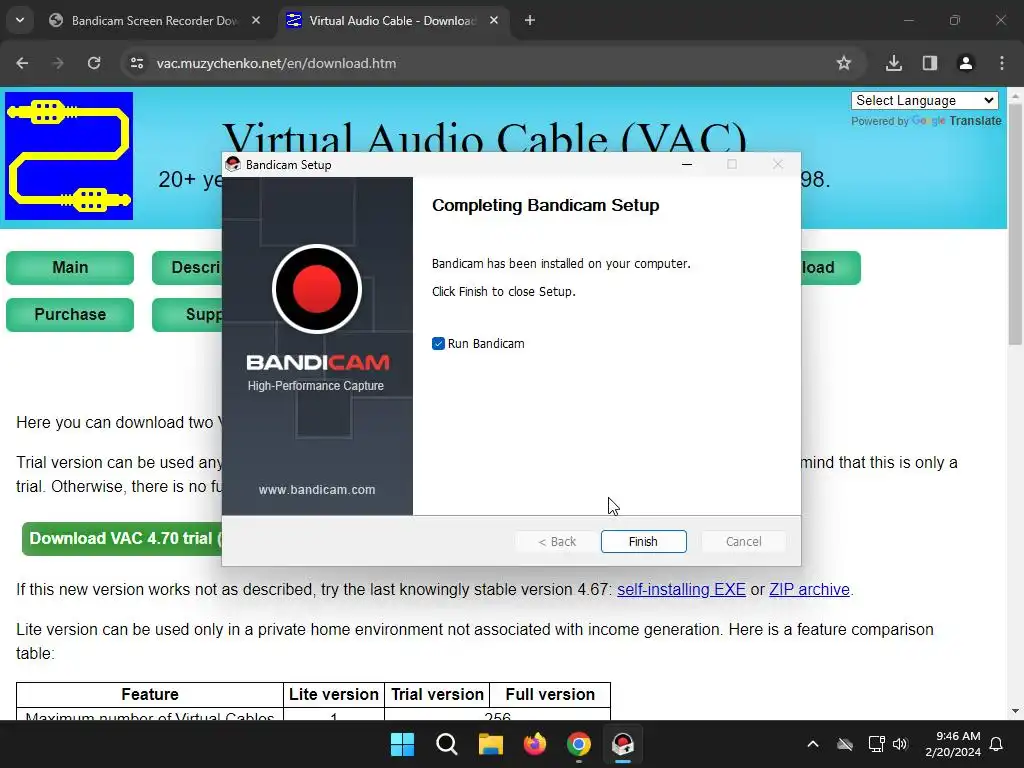Image resolution: width=1024 pixels, height=768 pixels.
Task: Open the network status tray icon
Action: tap(876, 744)
